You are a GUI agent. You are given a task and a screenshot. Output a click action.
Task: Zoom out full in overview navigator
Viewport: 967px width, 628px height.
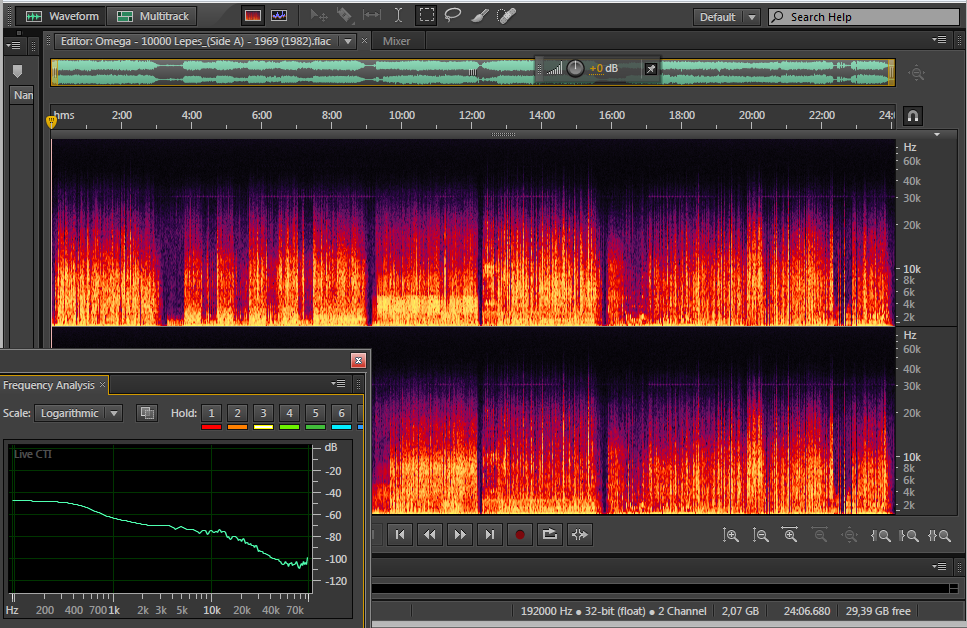click(917, 73)
